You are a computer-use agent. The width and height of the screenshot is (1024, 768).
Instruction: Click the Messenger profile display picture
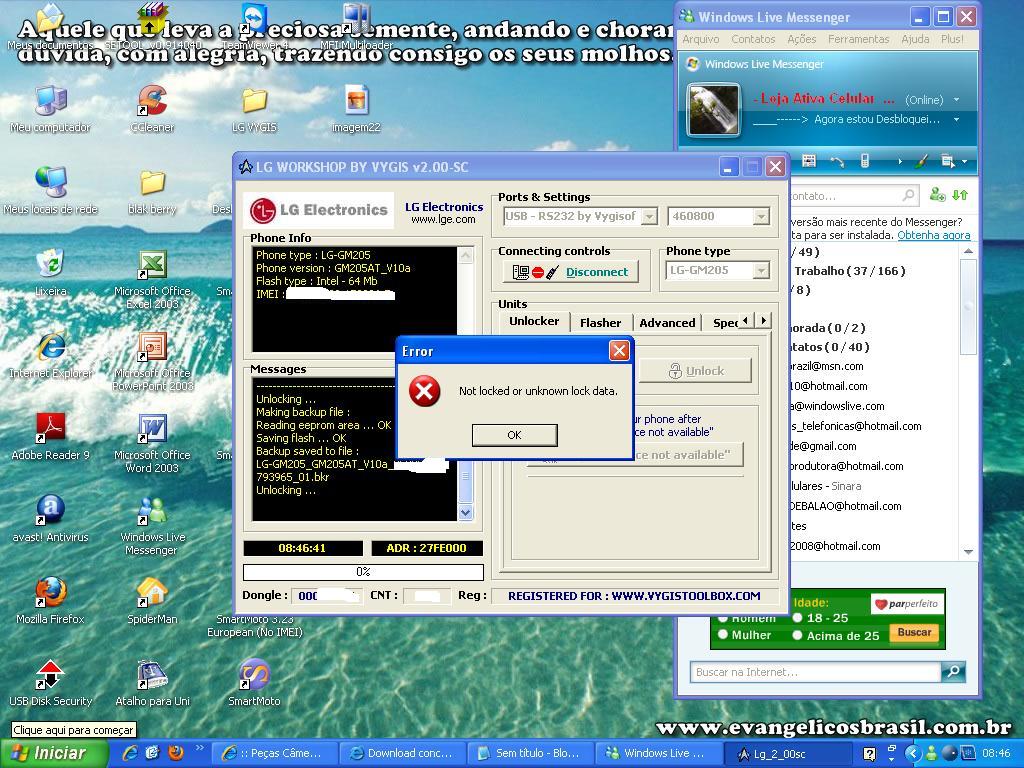tap(714, 110)
